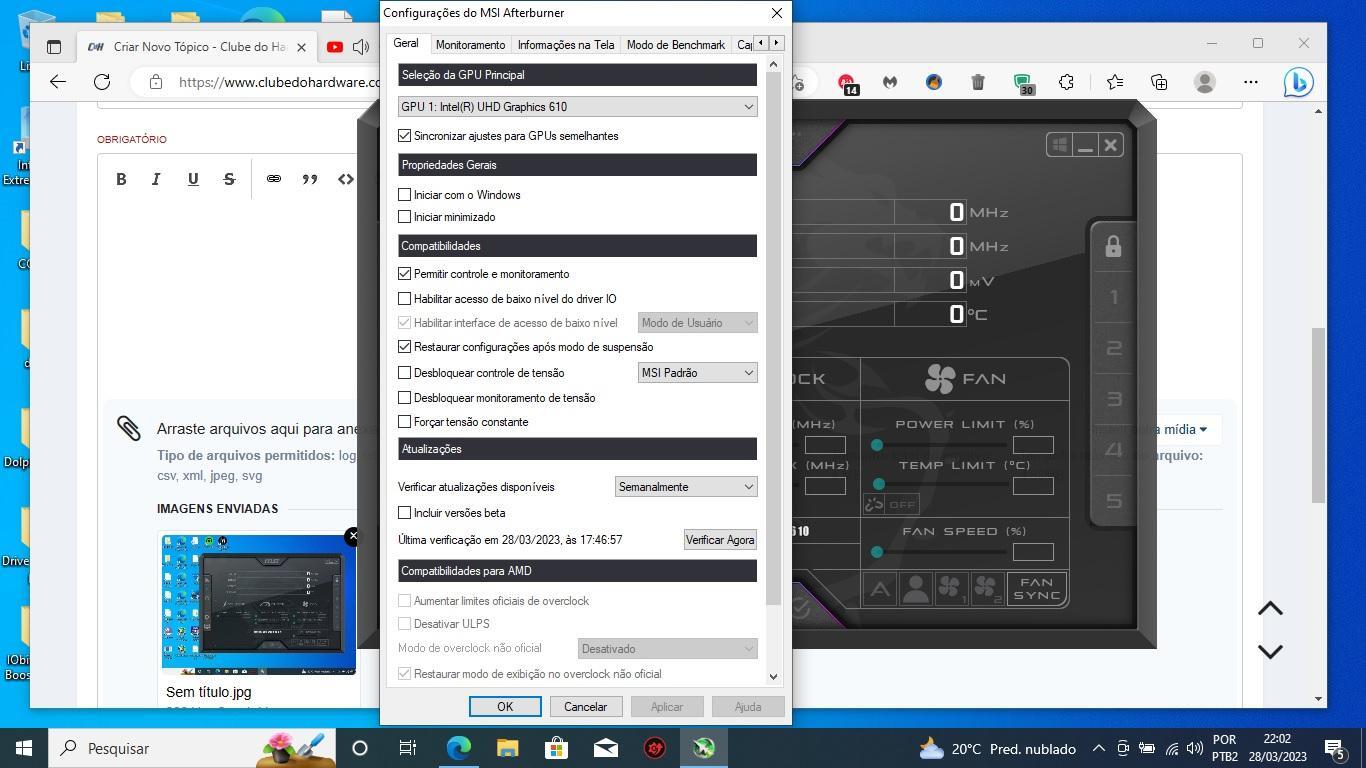
Task: Apply strikethrough formatting in the forum editor
Action: 229,179
